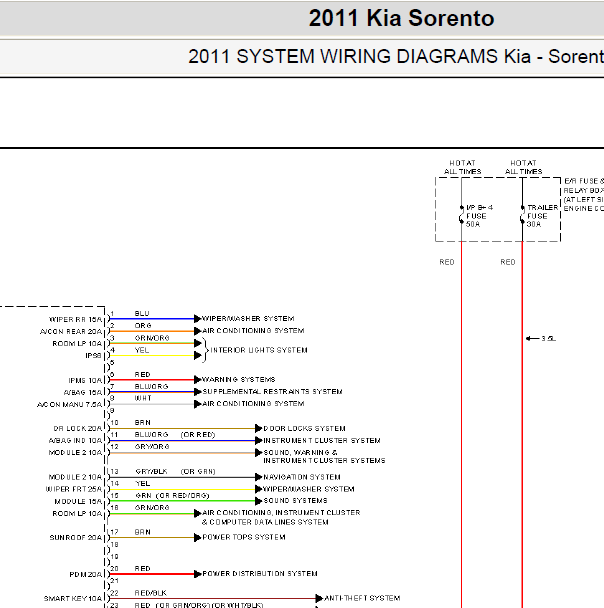Image resolution: width=604 pixels, height=608 pixels.
Task: Click the 'IPMS 10A' fuse label
Action: [x=85, y=380]
